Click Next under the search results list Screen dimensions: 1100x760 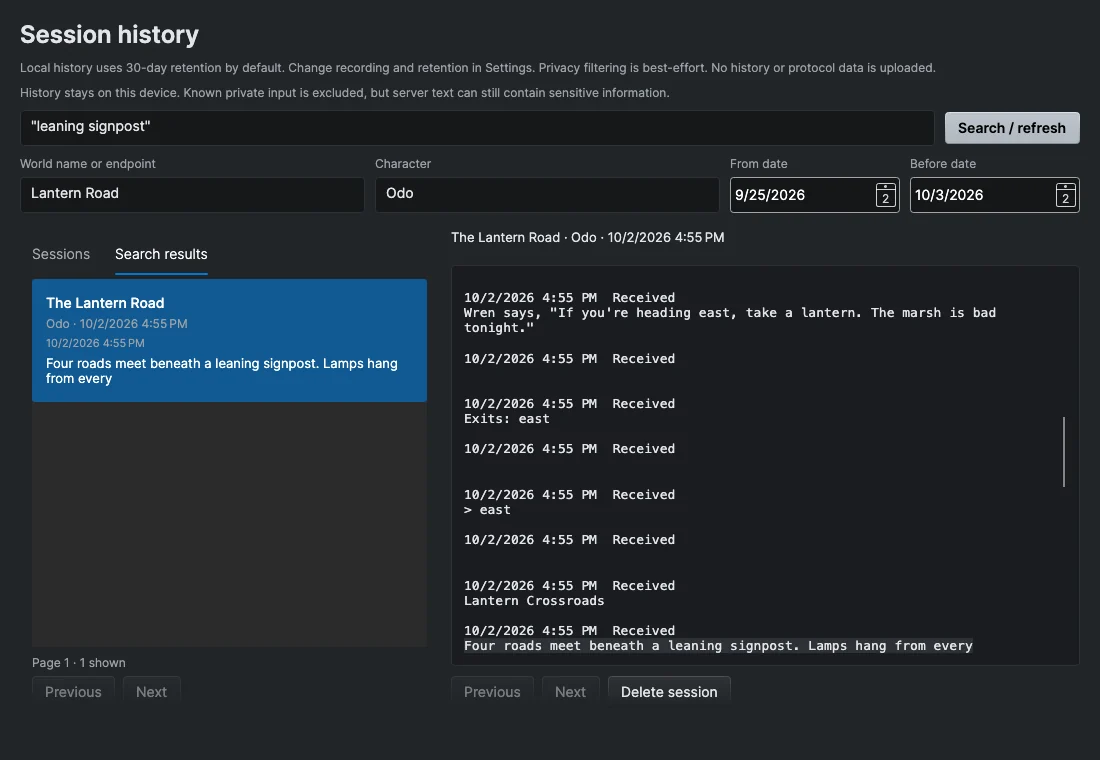click(152, 691)
